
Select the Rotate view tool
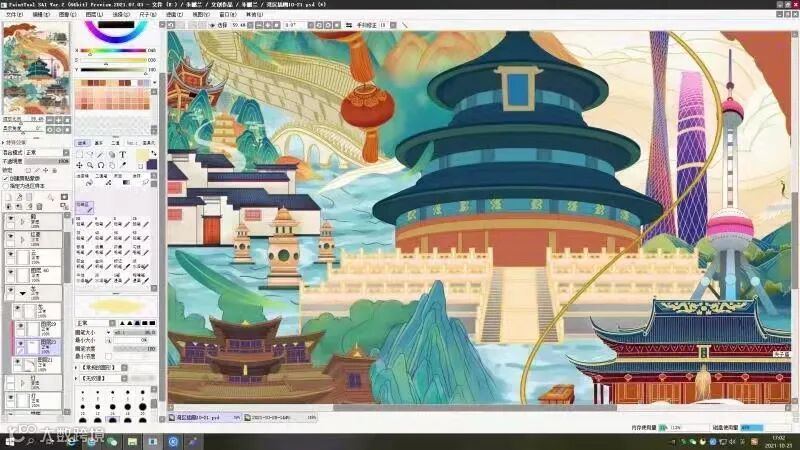click(x=101, y=165)
